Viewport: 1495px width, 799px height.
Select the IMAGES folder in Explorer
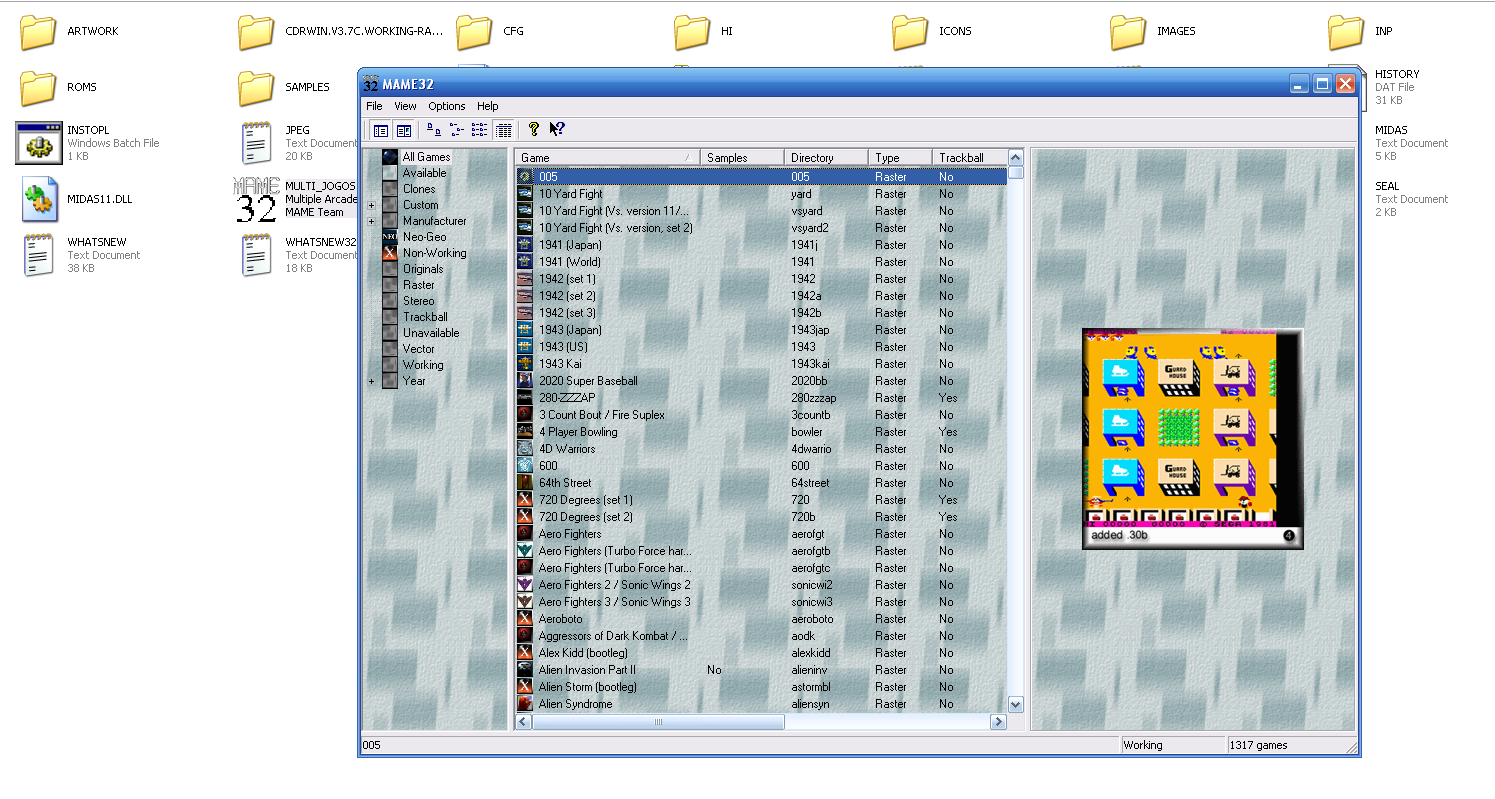click(x=1128, y=32)
